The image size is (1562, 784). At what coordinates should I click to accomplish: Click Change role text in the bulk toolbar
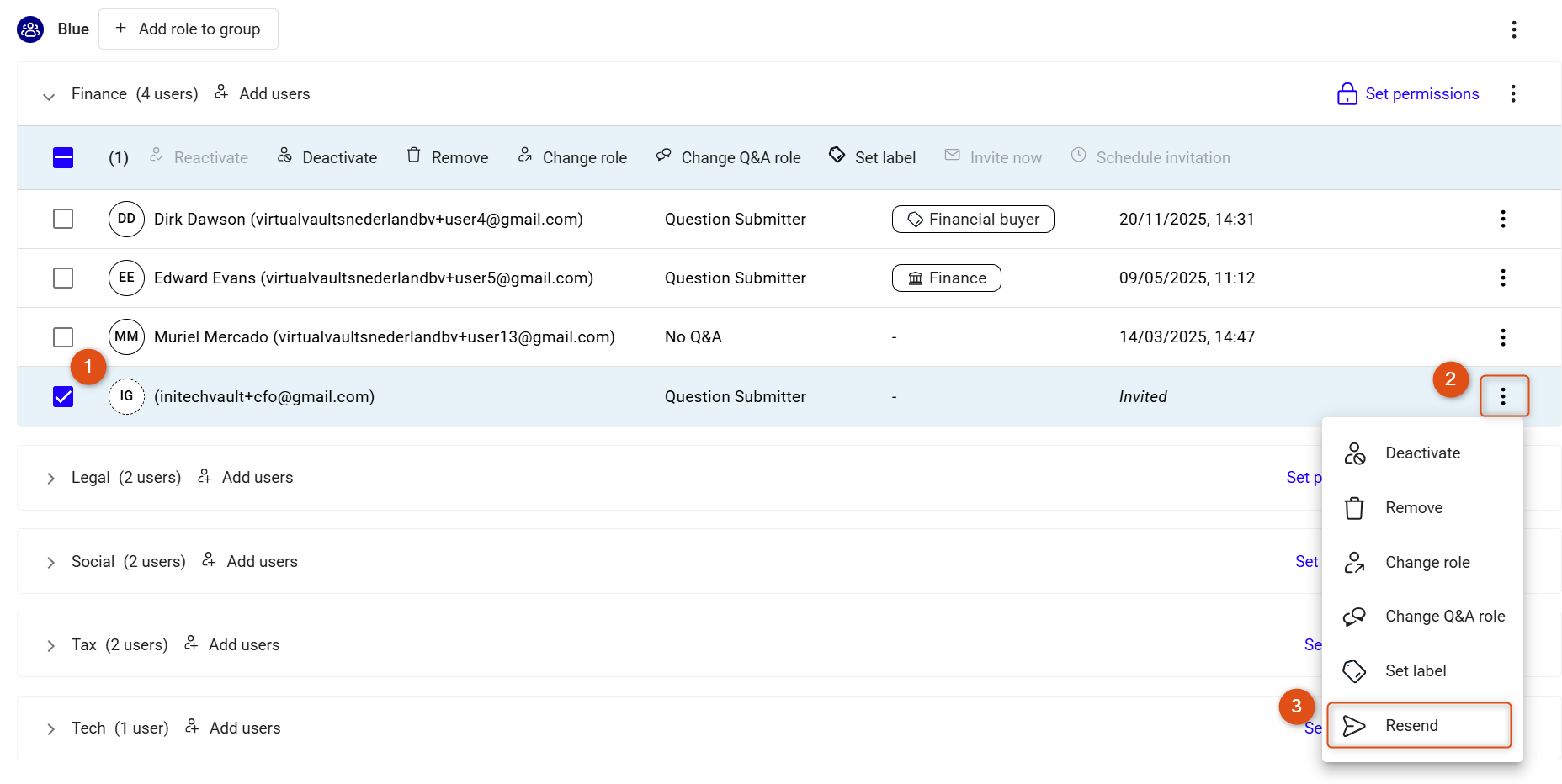[x=585, y=157]
